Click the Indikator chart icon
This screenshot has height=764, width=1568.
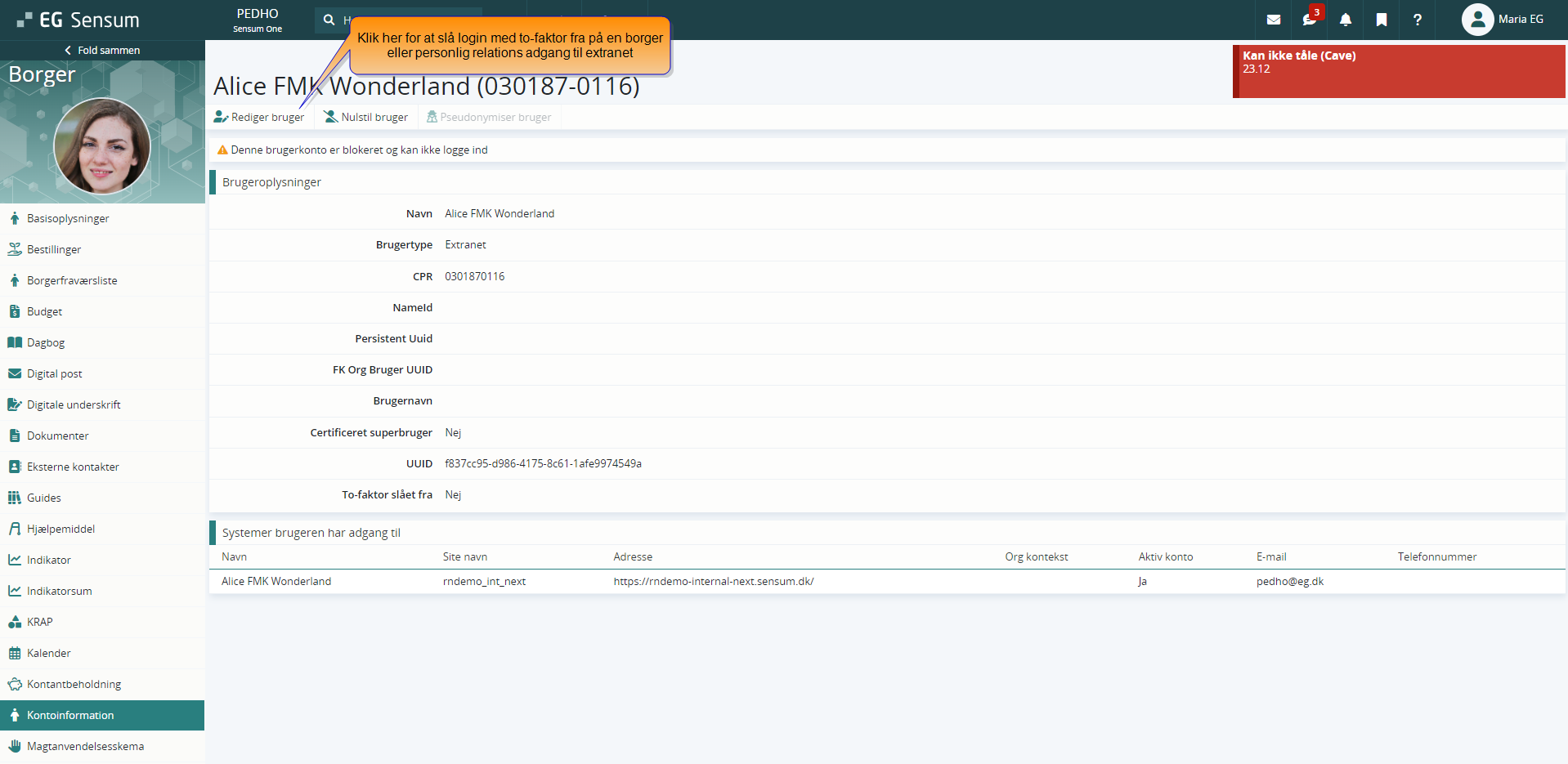point(15,560)
